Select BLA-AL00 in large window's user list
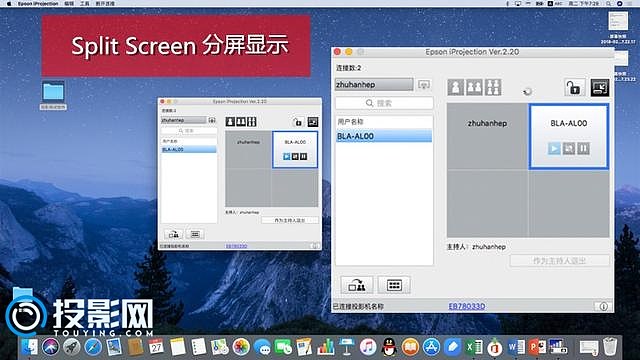This screenshot has width=640, height=360. 384,136
